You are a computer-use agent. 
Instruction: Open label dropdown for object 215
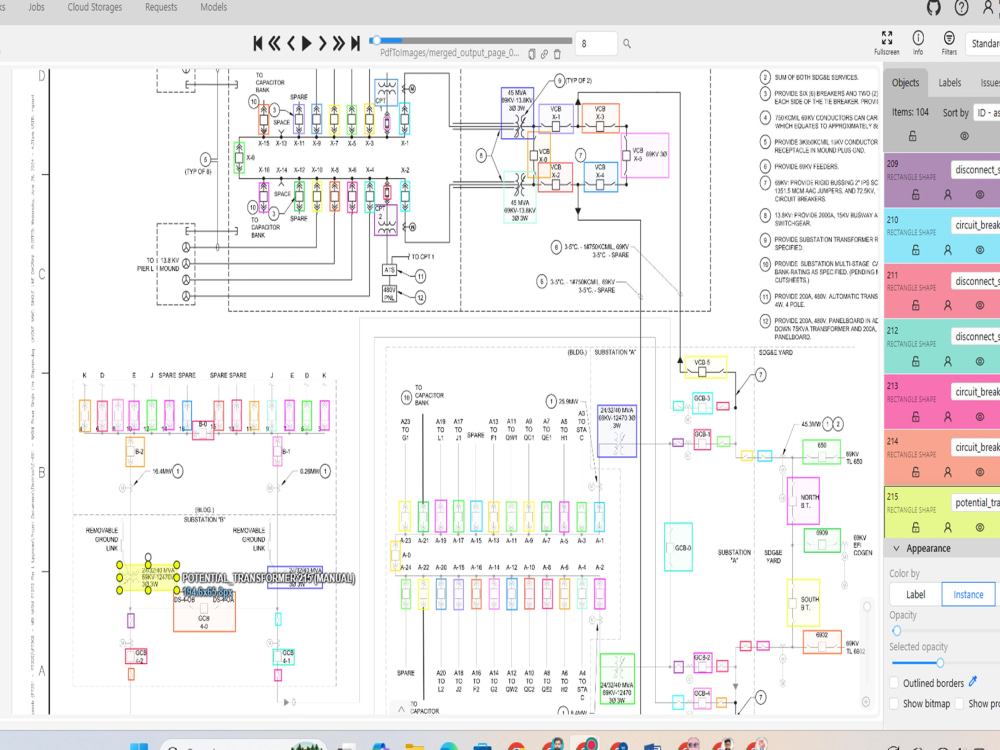coord(976,503)
